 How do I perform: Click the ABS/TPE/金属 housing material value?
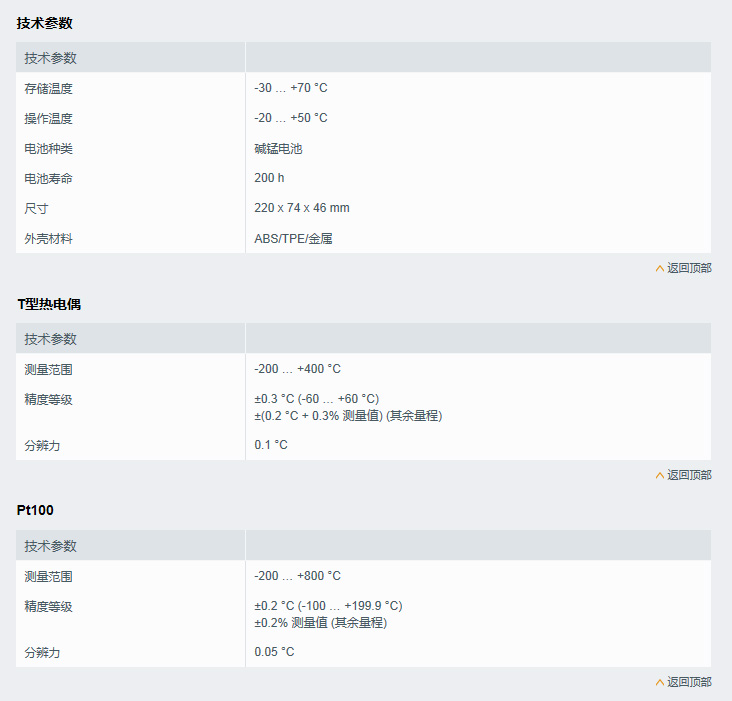point(293,239)
